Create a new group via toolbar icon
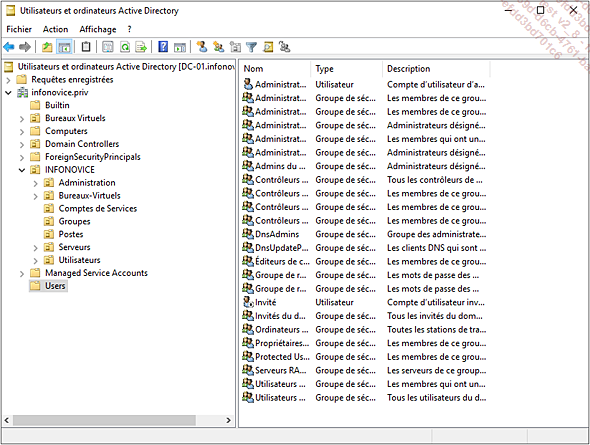590x445 pixels. point(219,47)
